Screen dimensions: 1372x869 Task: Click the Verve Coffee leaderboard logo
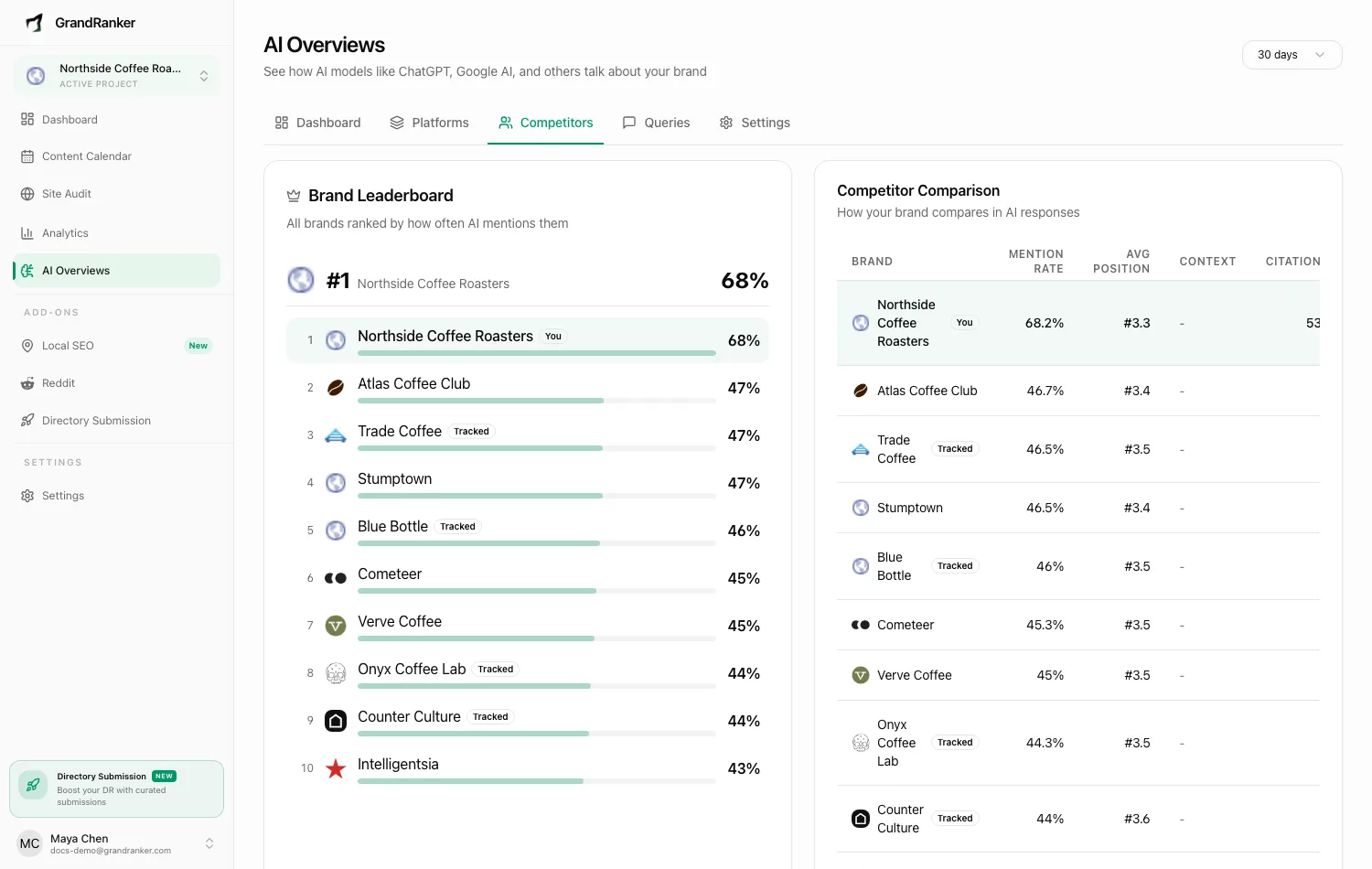[336, 626]
